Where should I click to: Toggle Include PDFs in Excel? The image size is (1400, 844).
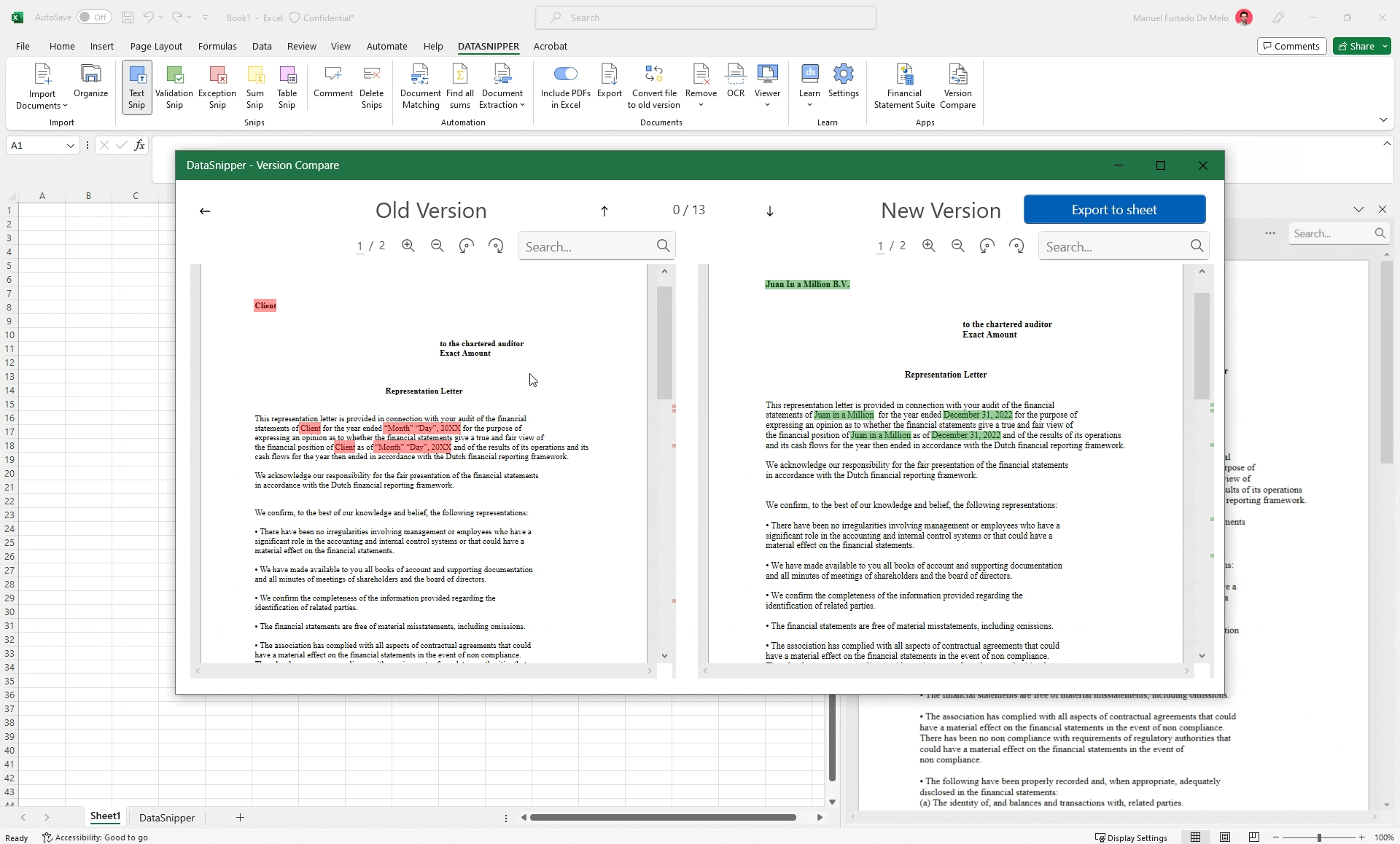pos(566,74)
